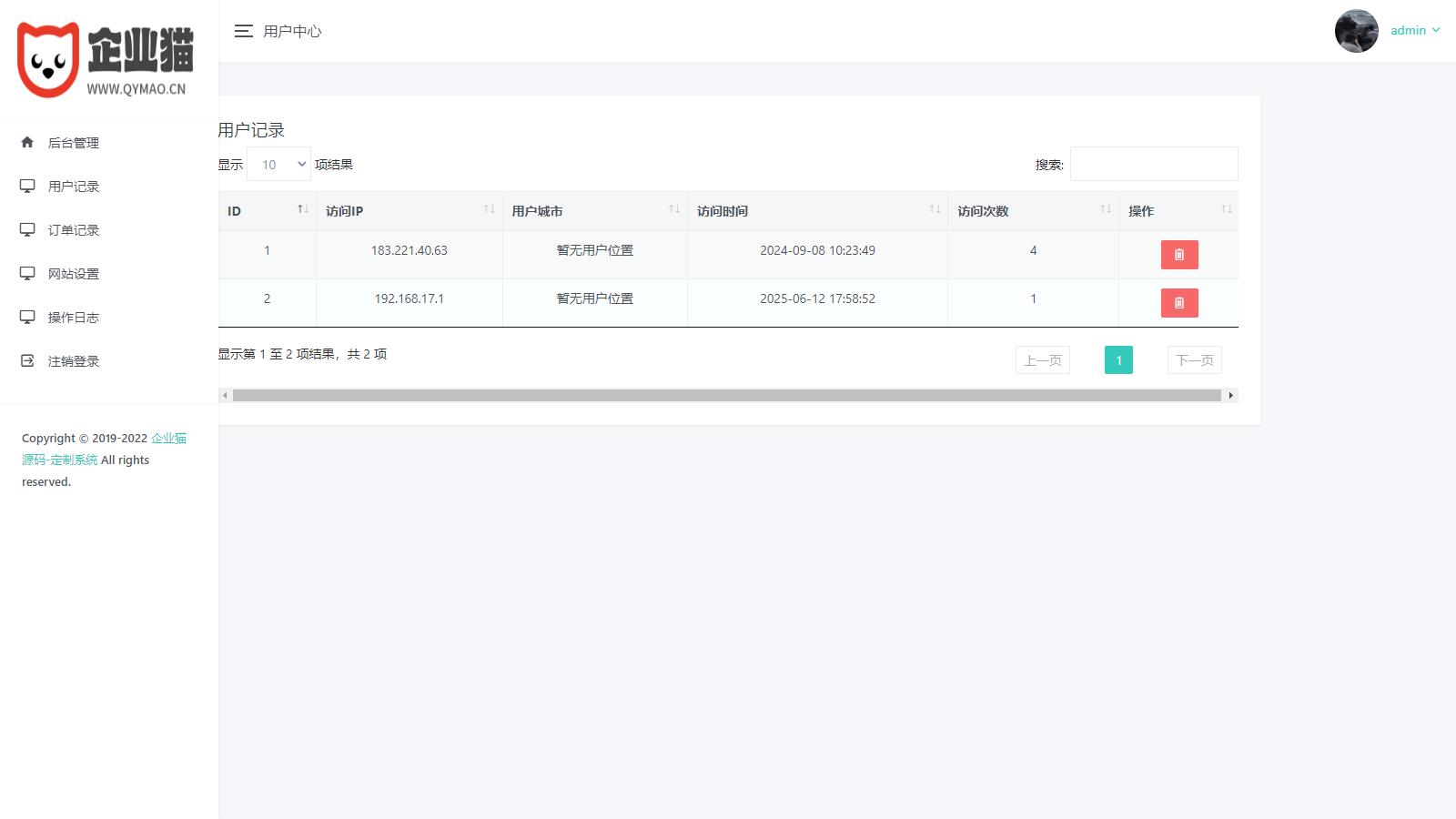1456x819 pixels.
Task: Open 网站设置 from the sidebar
Action: coord(73,274)
